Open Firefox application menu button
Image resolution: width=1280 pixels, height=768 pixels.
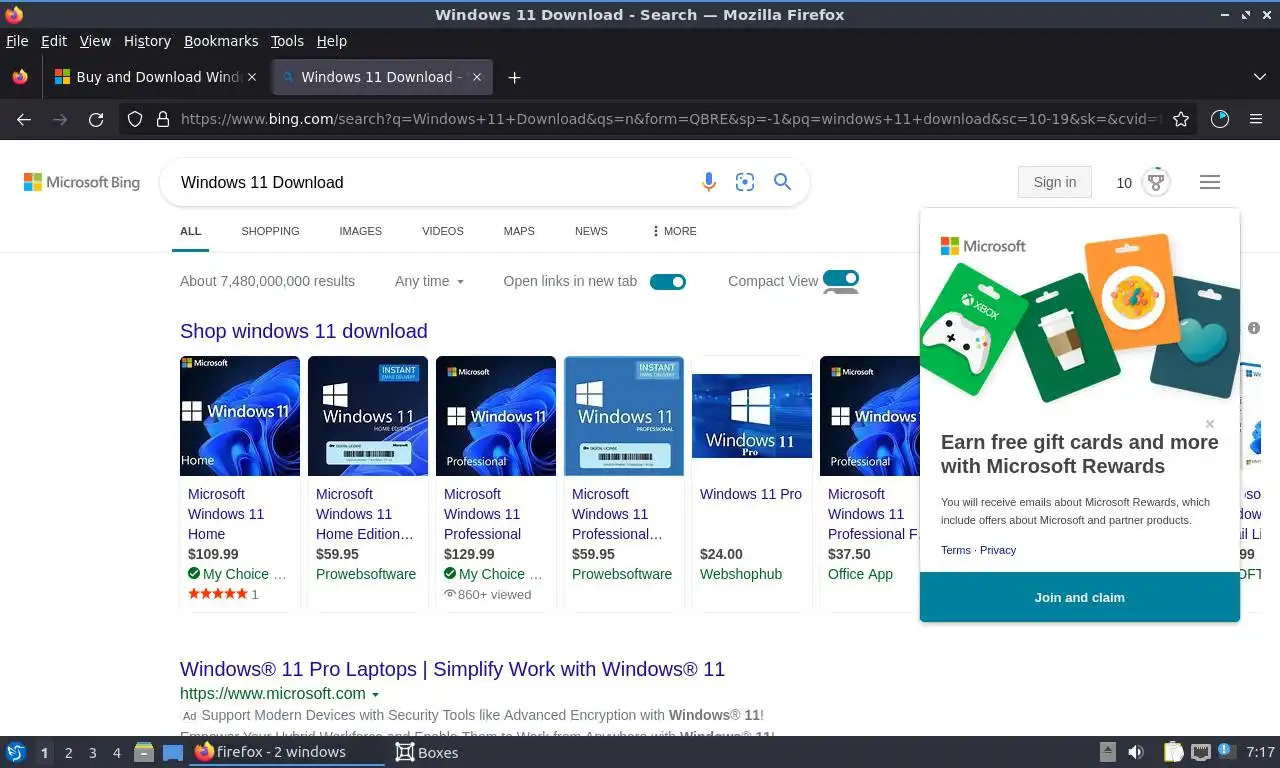1256,119
